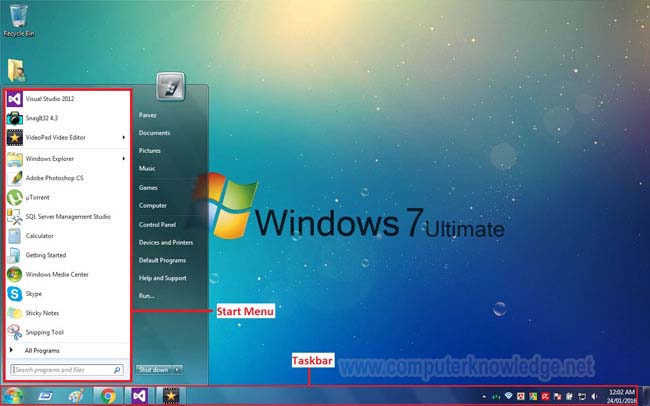Click the search magnifier icon
650x406 pixels.
click(x=117, y=370)
